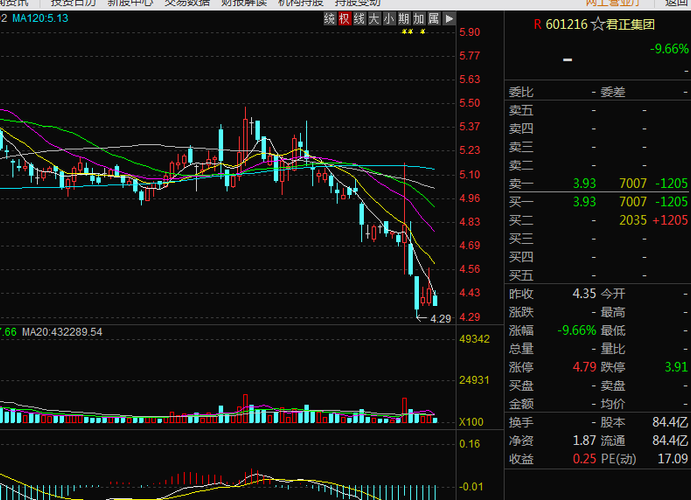This screenshot has width=691, height=500.
Task: Click the 股本 value 84.4亿
Action: point(670,422)
